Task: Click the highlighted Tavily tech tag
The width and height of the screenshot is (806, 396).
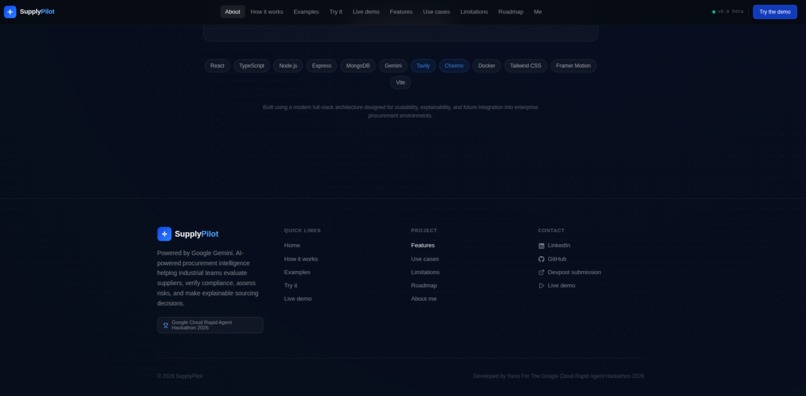Action: click(x=423, y=66)
